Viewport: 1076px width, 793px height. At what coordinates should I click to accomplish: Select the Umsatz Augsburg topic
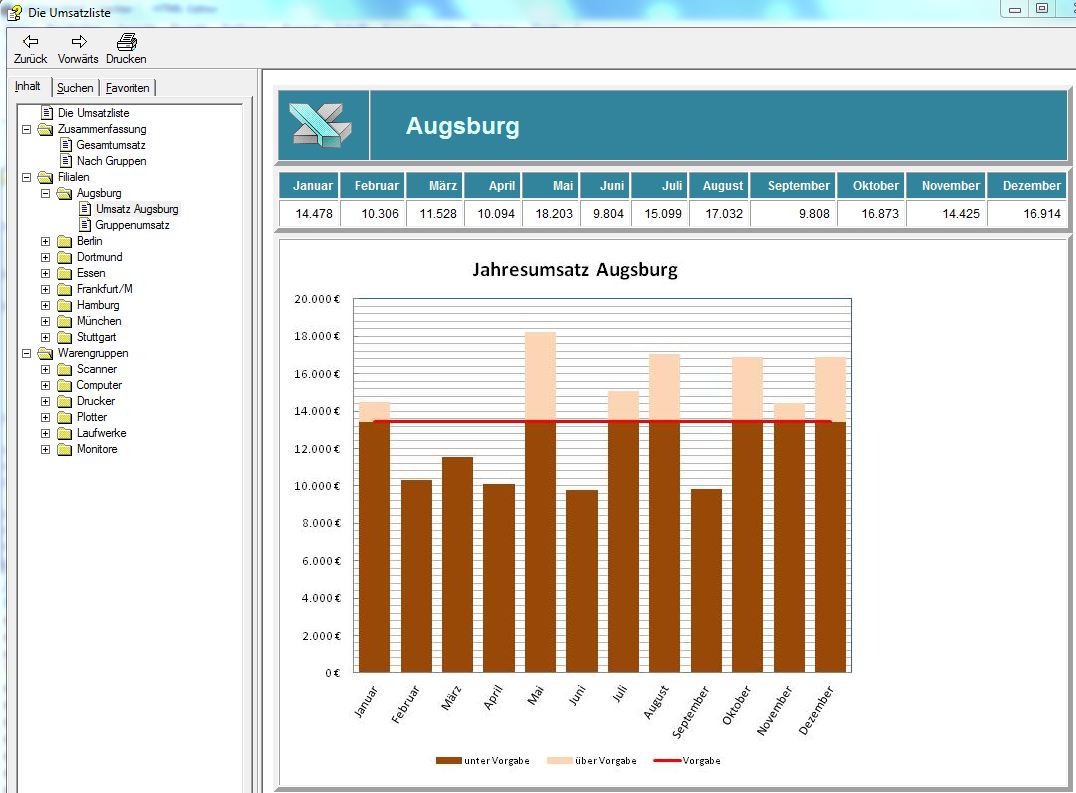point(137,209)
